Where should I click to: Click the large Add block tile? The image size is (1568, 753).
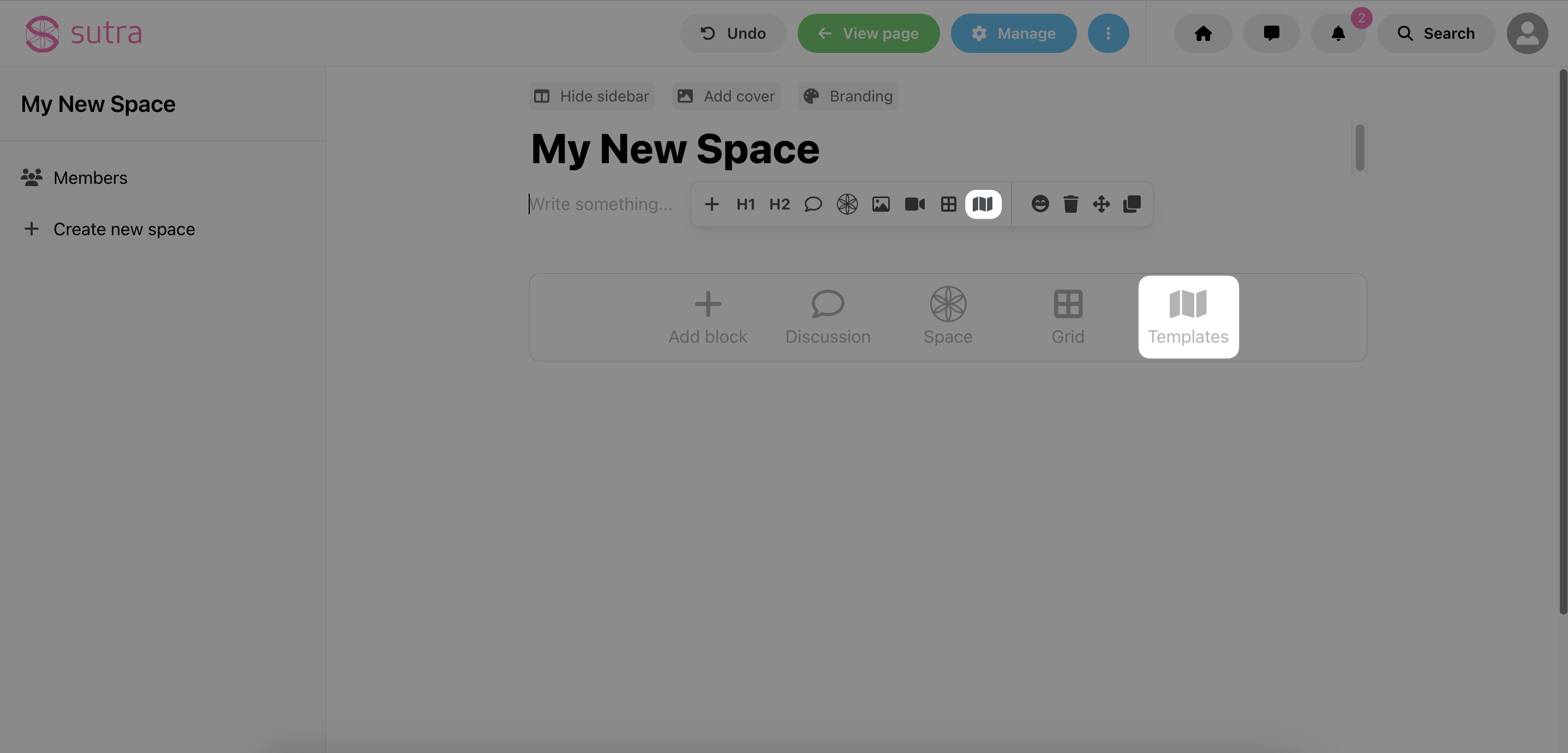tap(708, 317)
